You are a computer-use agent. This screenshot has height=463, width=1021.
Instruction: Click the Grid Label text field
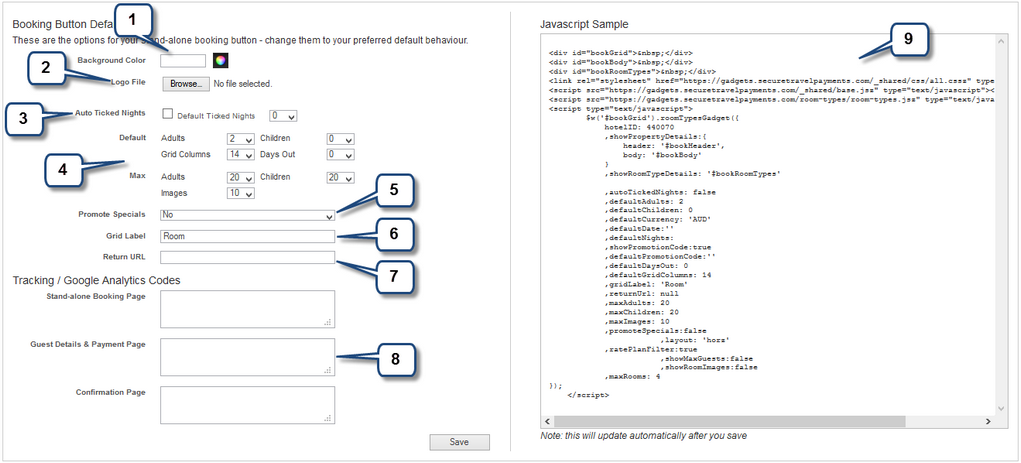[247, 236]
